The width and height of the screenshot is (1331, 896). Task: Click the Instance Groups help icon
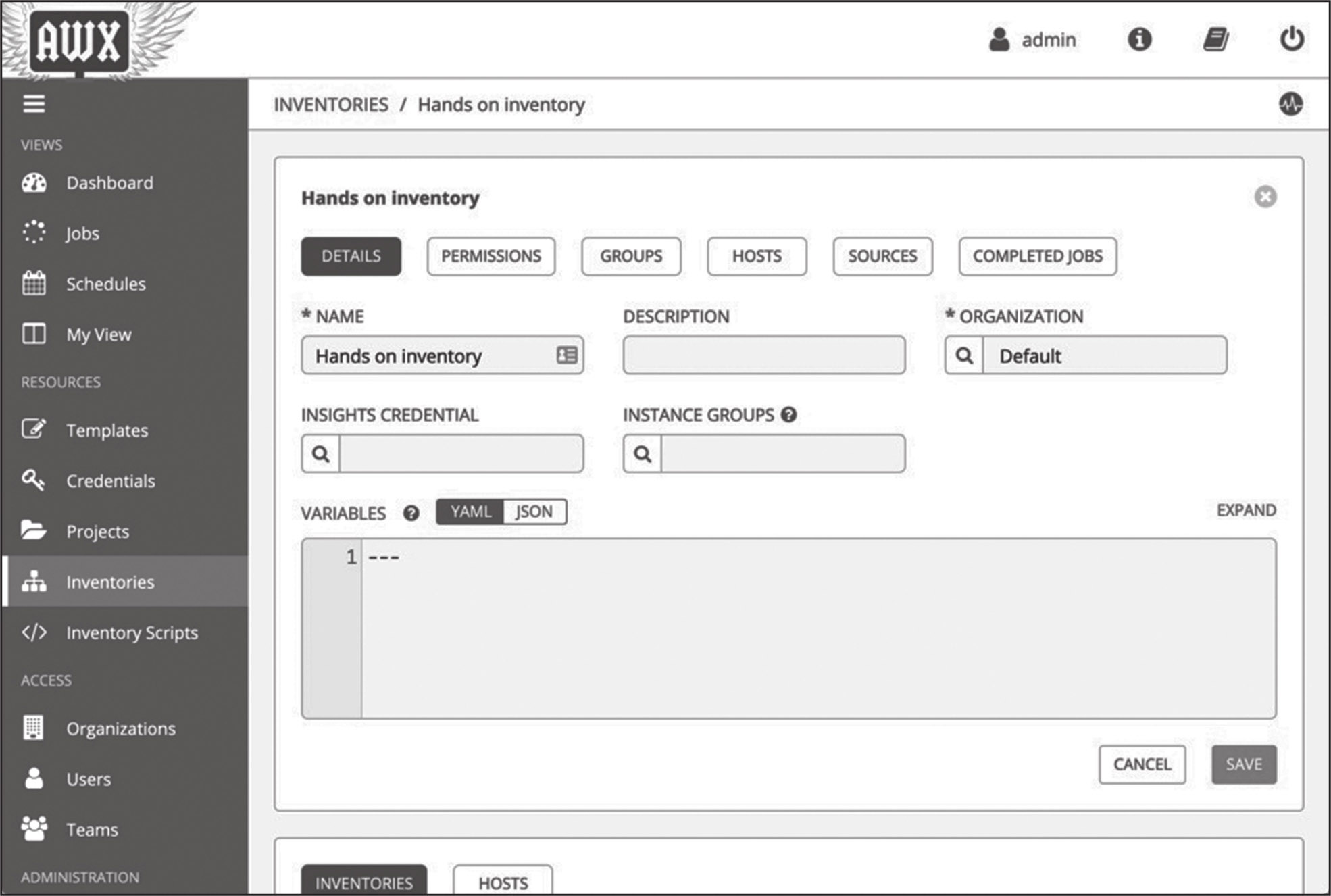pyautogui.click(x=788, y=415)
